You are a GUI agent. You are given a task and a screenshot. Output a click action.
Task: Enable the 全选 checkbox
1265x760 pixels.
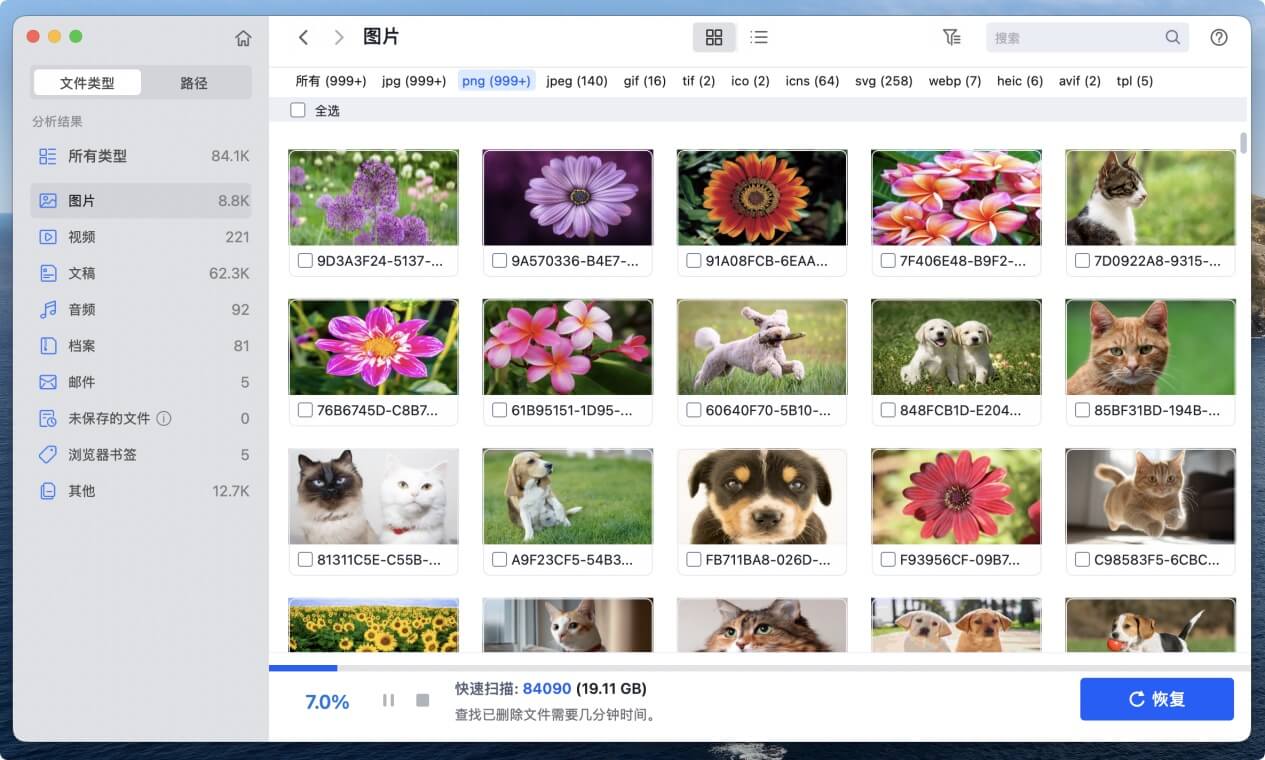click(x=297, y=110)
